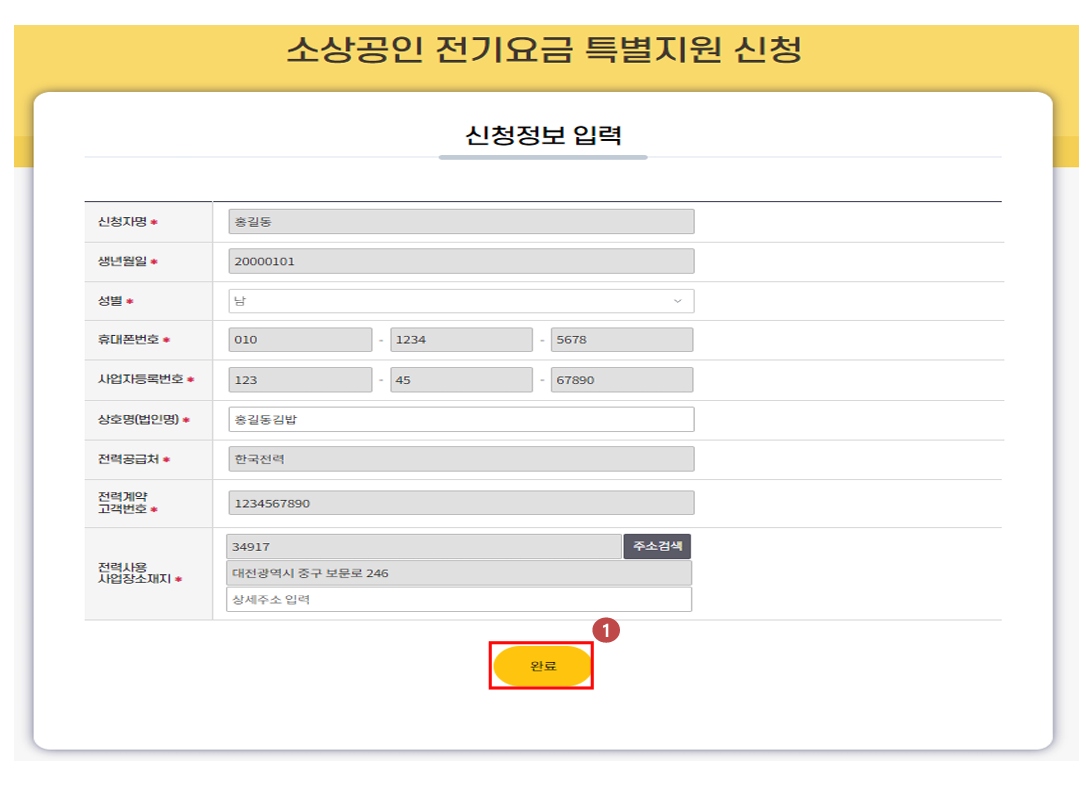Click business number field 67890
The width and height of the screenshot is (1086, 786).
622,379
